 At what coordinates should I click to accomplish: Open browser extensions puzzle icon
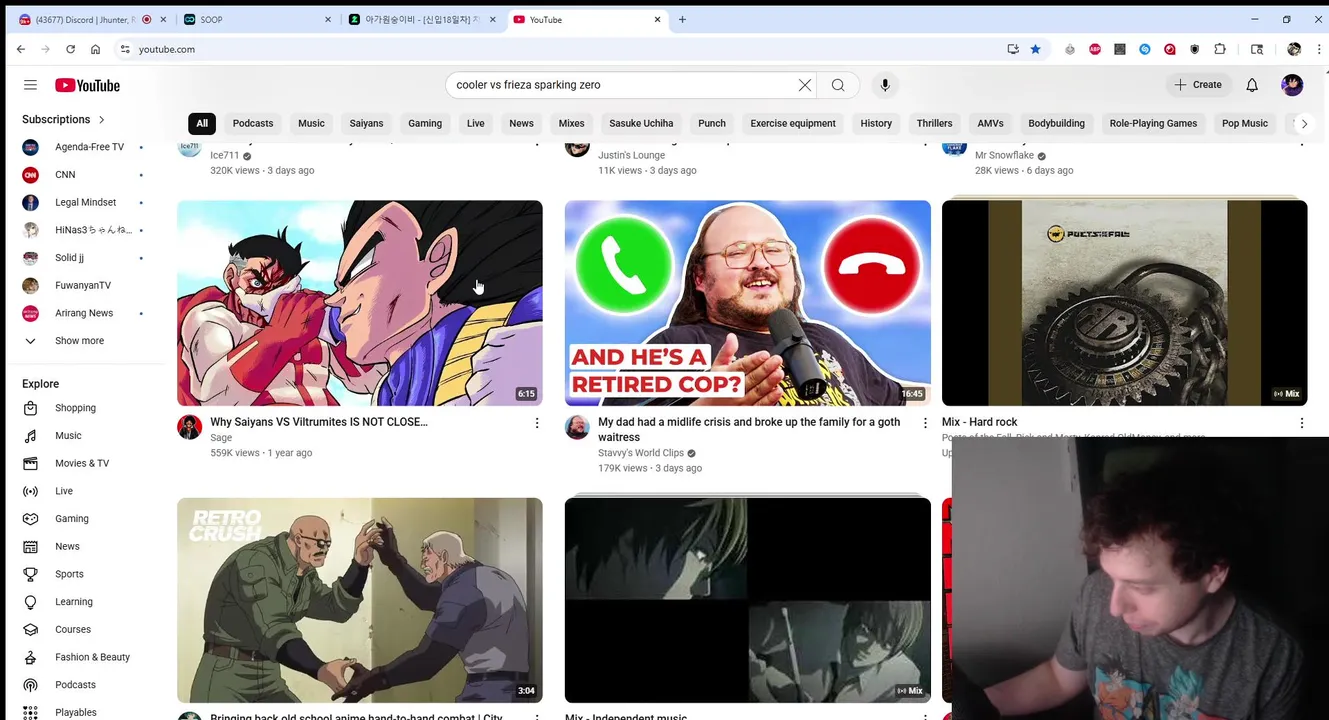click(x=1219, y=49)
